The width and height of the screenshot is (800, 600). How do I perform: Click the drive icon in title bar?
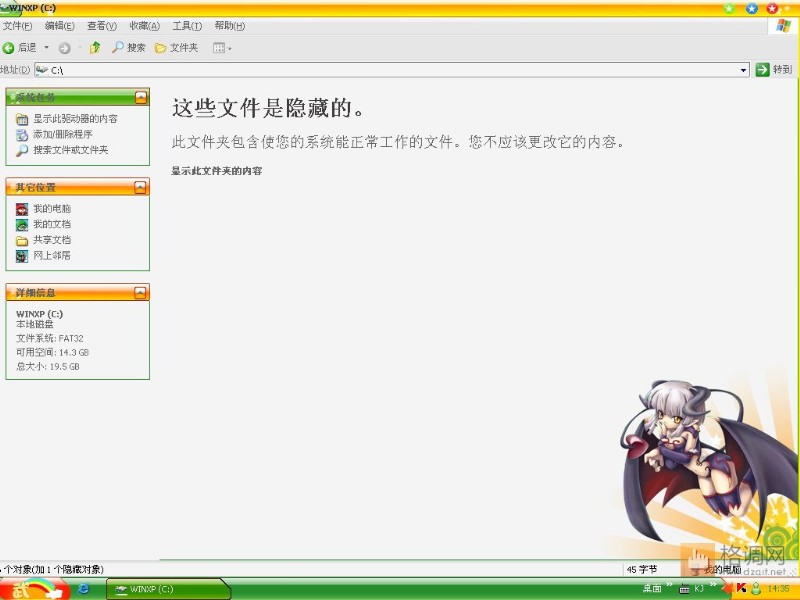click(x=6, y=8)
